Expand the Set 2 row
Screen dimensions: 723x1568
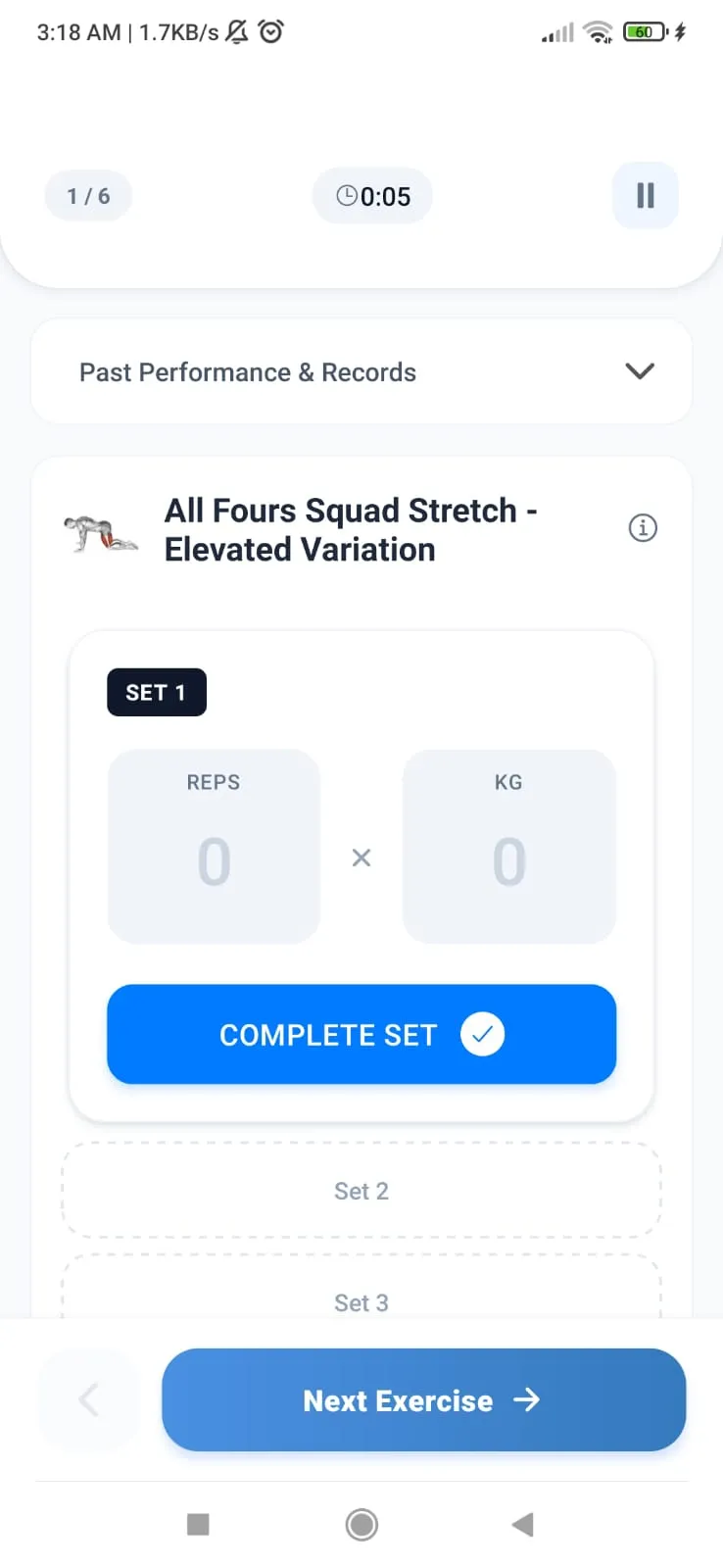coord(361,1191)
